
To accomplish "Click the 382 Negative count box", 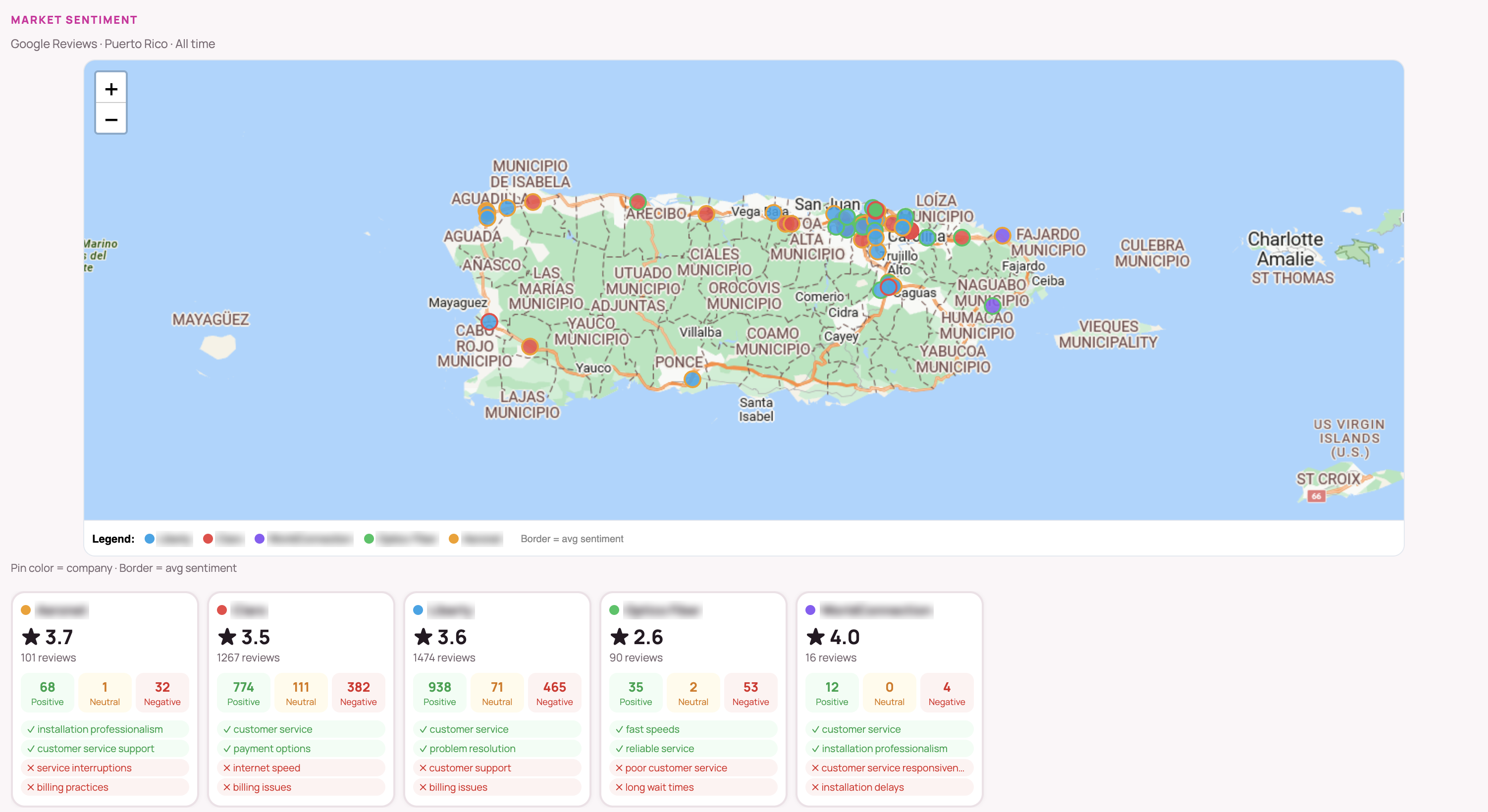I will coord(358,693).
